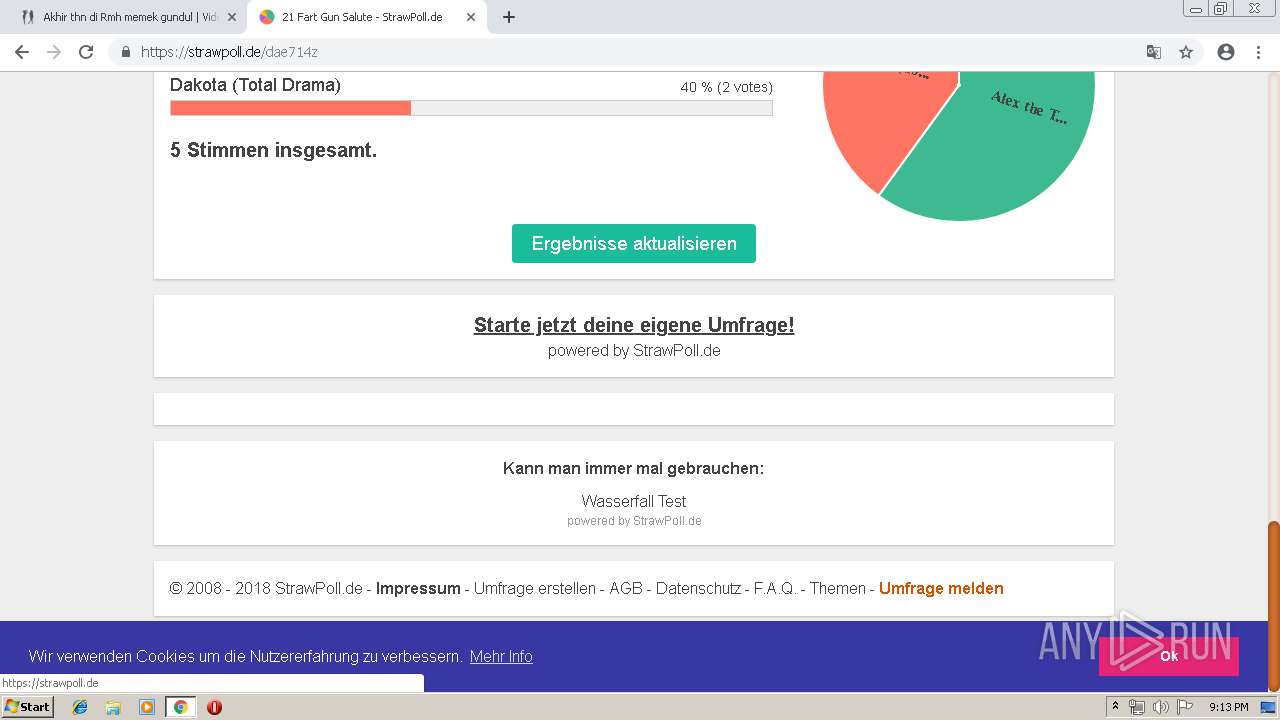The height and width of the screenshot is (720, 1280).
Task: Click the 9:13 PM taskbar clock
Action: tap(1228, 707)
